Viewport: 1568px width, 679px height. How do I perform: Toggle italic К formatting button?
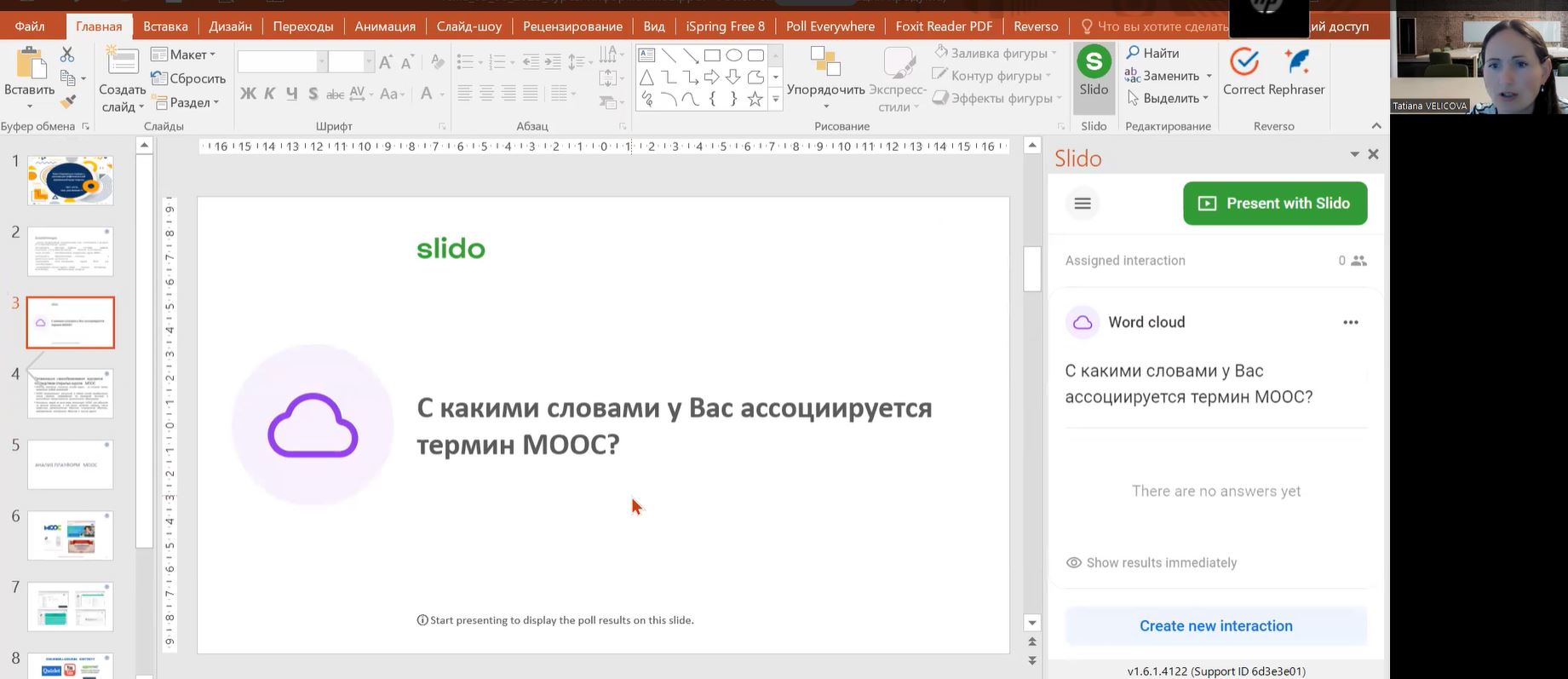(x=270, y=94)
